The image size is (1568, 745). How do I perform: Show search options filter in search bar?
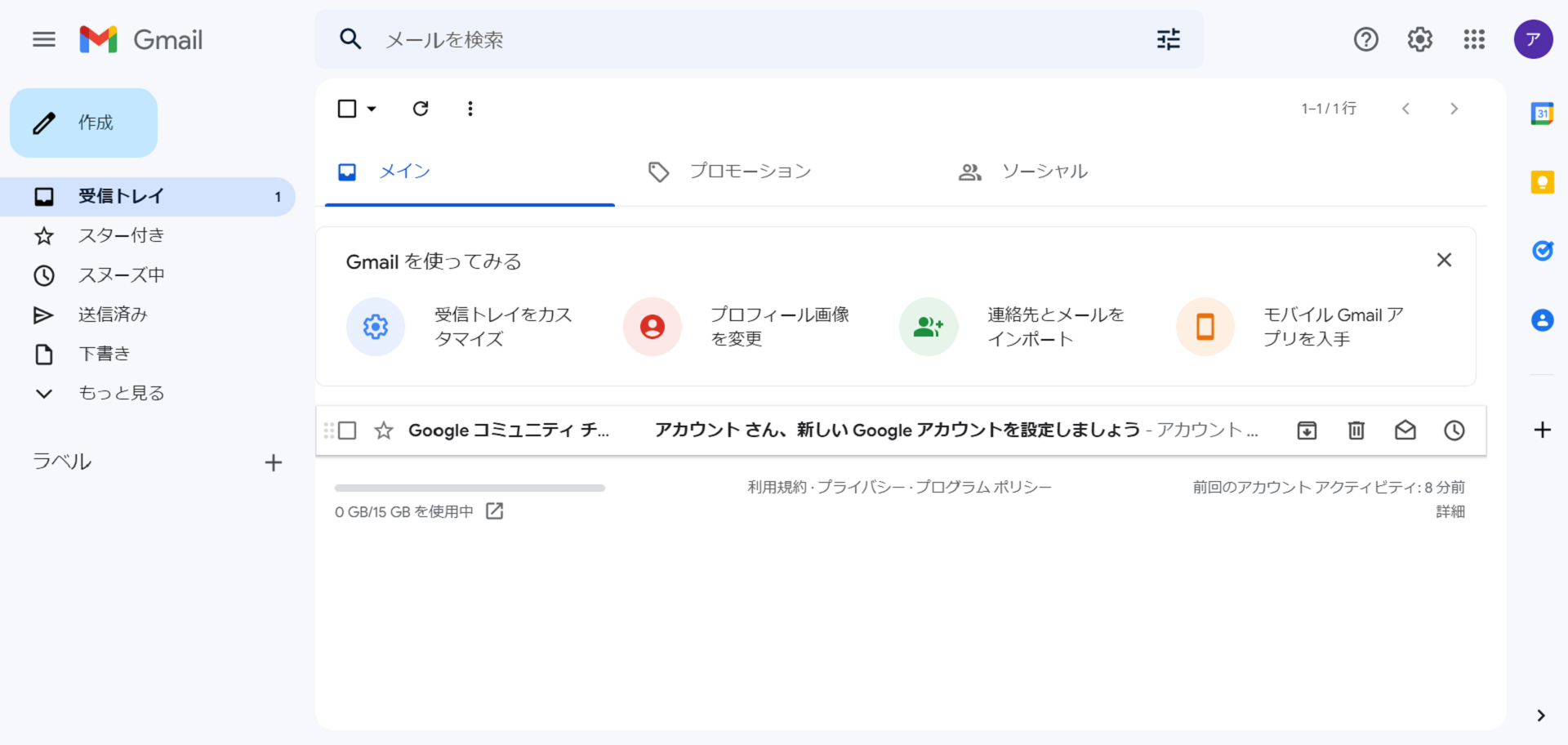tap(1168, 39)
